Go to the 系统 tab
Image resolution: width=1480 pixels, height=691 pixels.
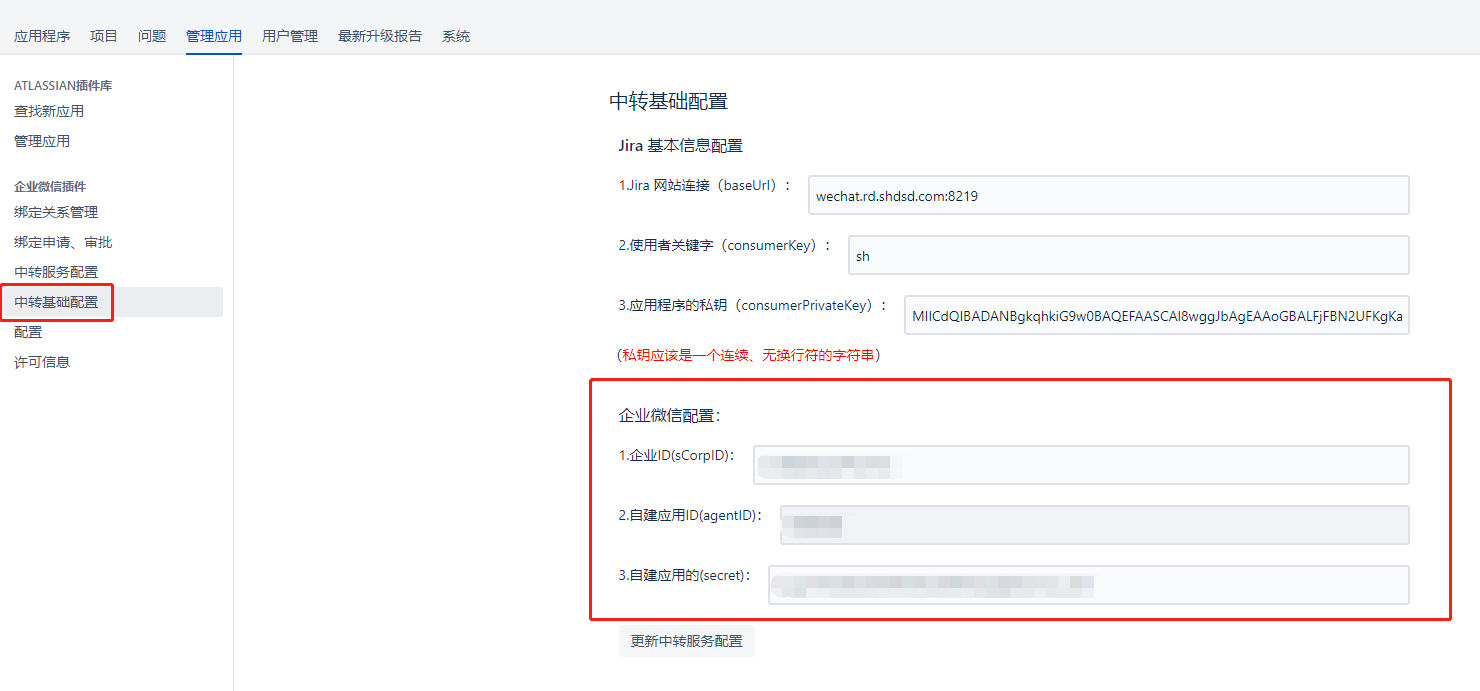[456, 36]
